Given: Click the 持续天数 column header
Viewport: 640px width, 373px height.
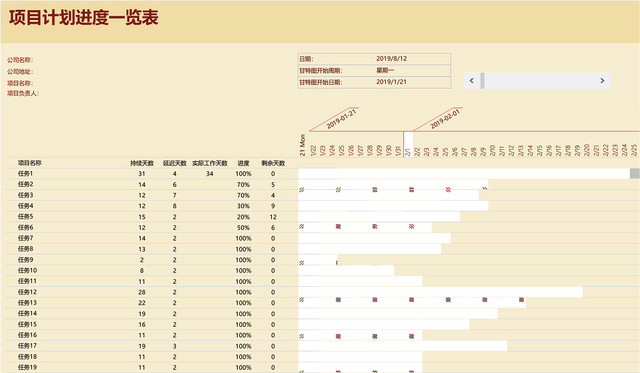Looking at the screenshot, I should tap(142, 163).
